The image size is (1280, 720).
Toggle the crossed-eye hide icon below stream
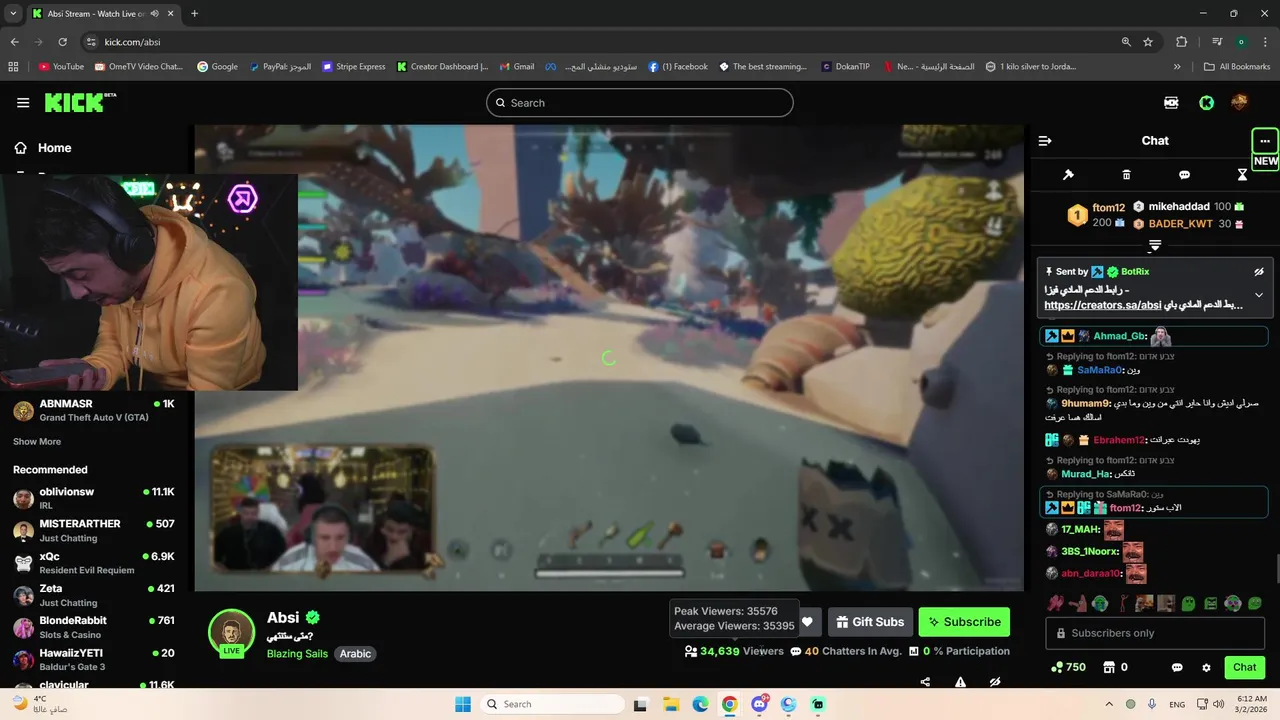[x=995, y=682]
